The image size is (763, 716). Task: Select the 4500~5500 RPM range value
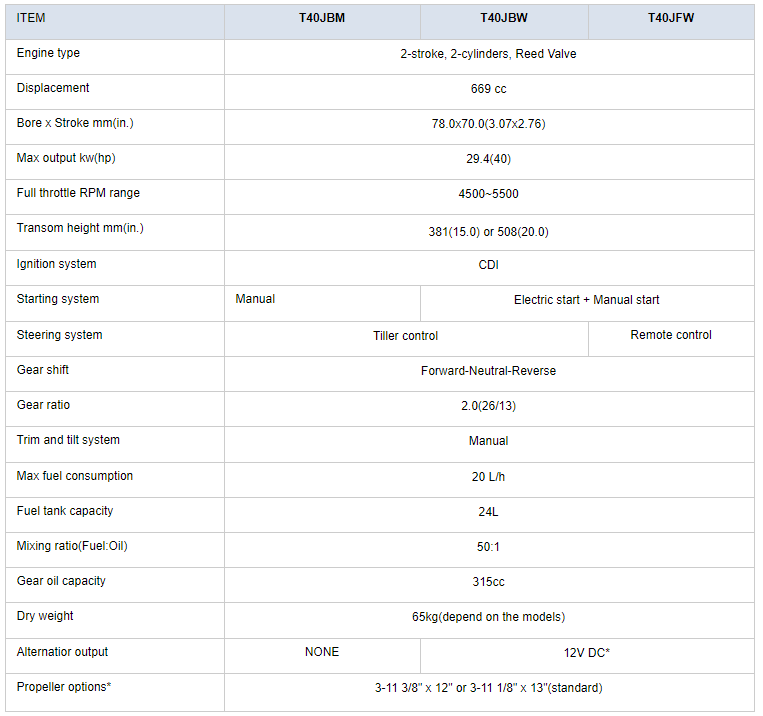(x=489, y=194)
